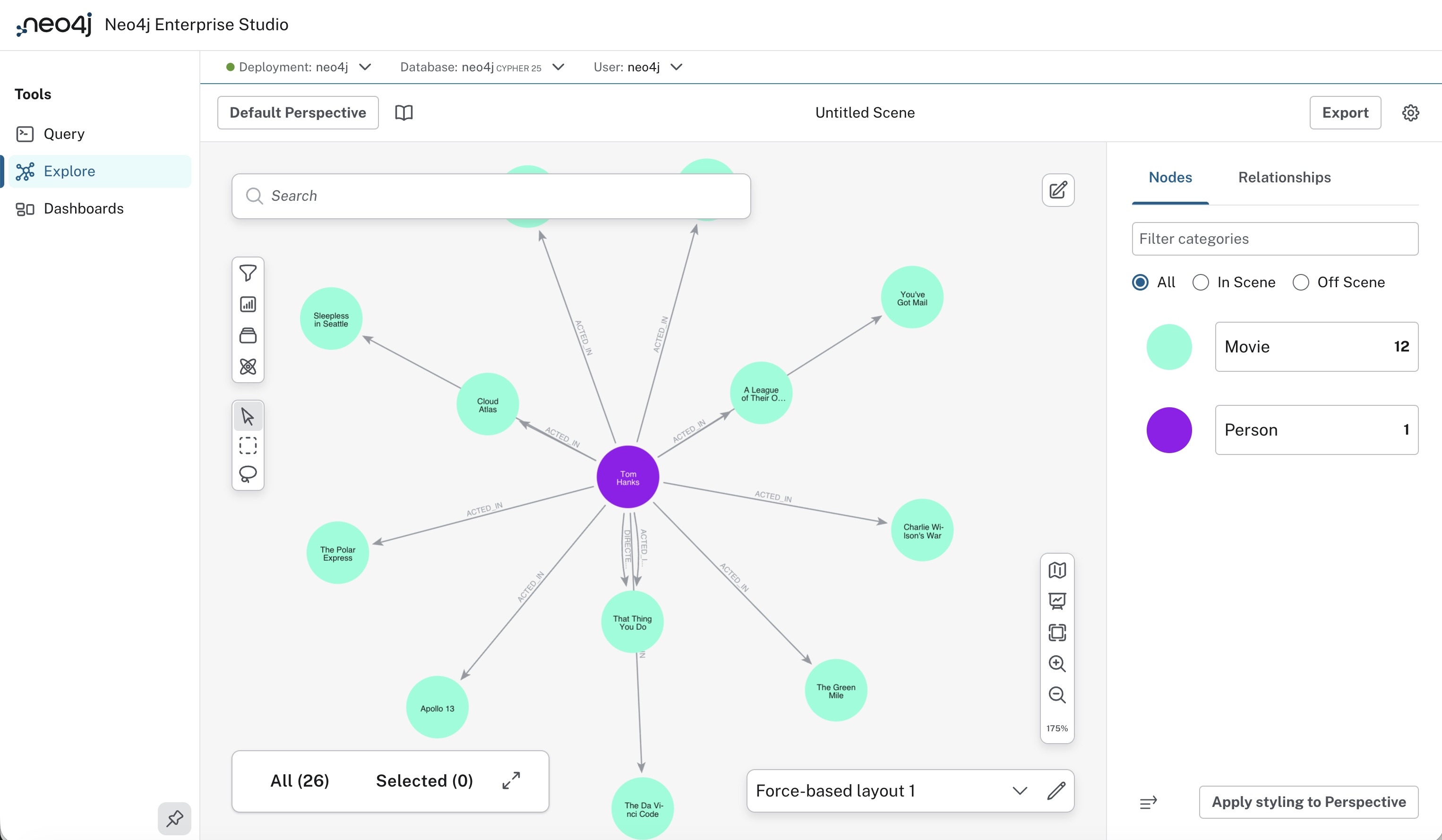Open the slicer layers icon

[x=248, y=335]
